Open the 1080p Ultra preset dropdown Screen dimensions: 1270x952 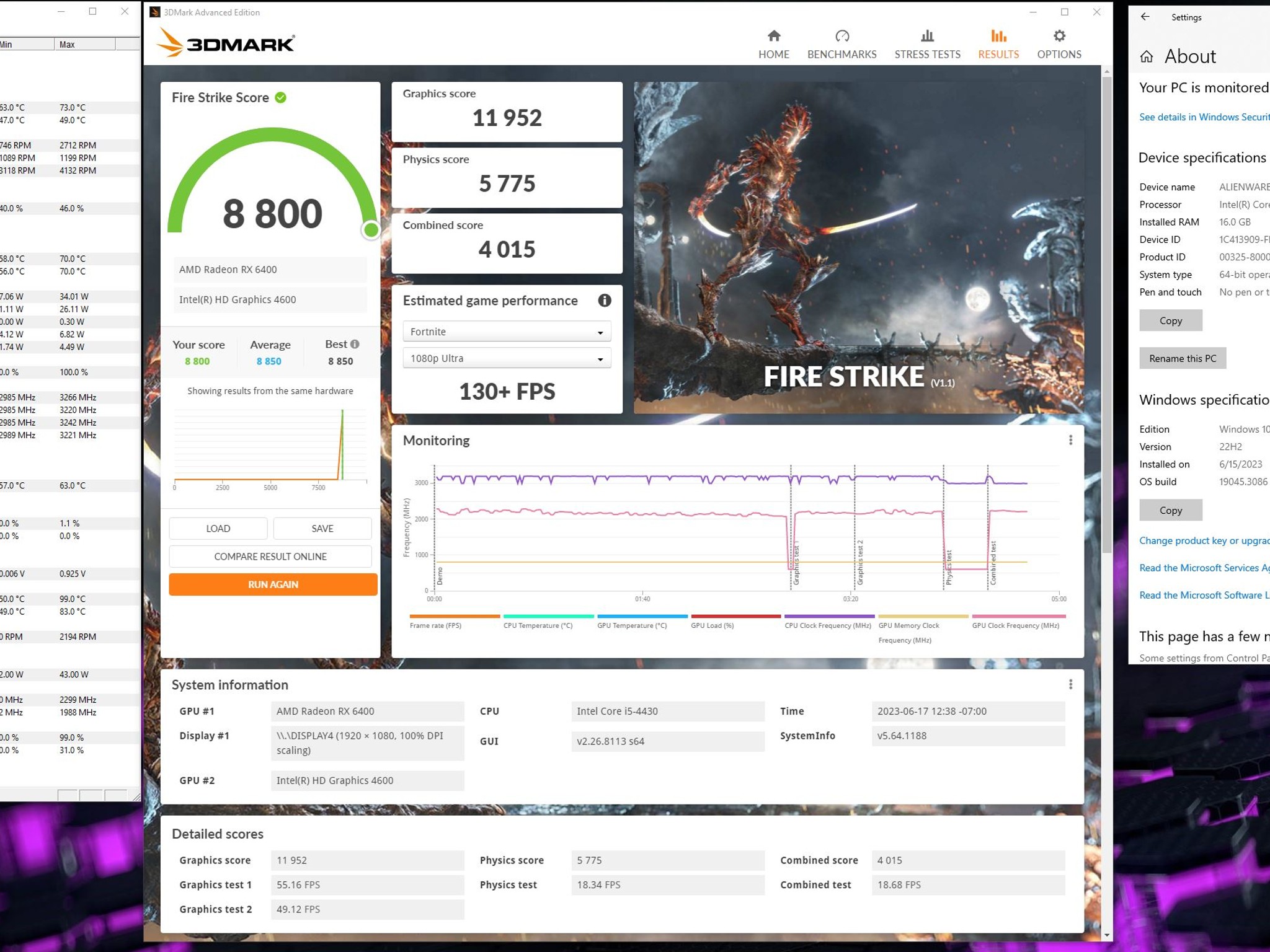coord(507,358)
